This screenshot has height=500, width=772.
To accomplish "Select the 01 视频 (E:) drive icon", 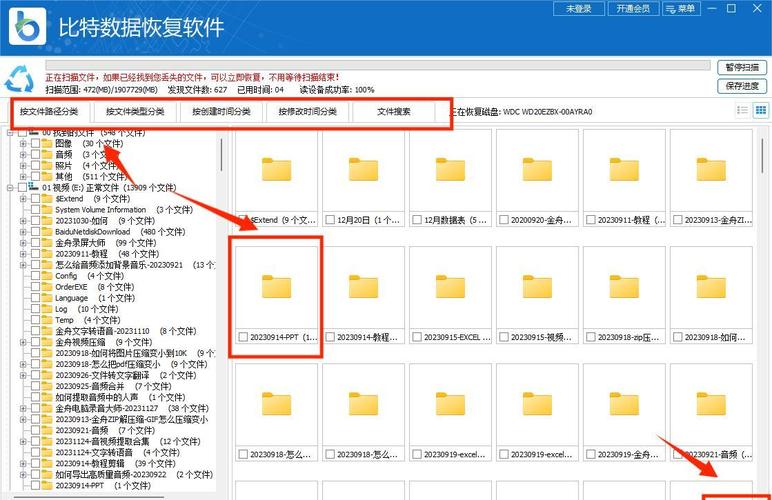I will (33, 187).
